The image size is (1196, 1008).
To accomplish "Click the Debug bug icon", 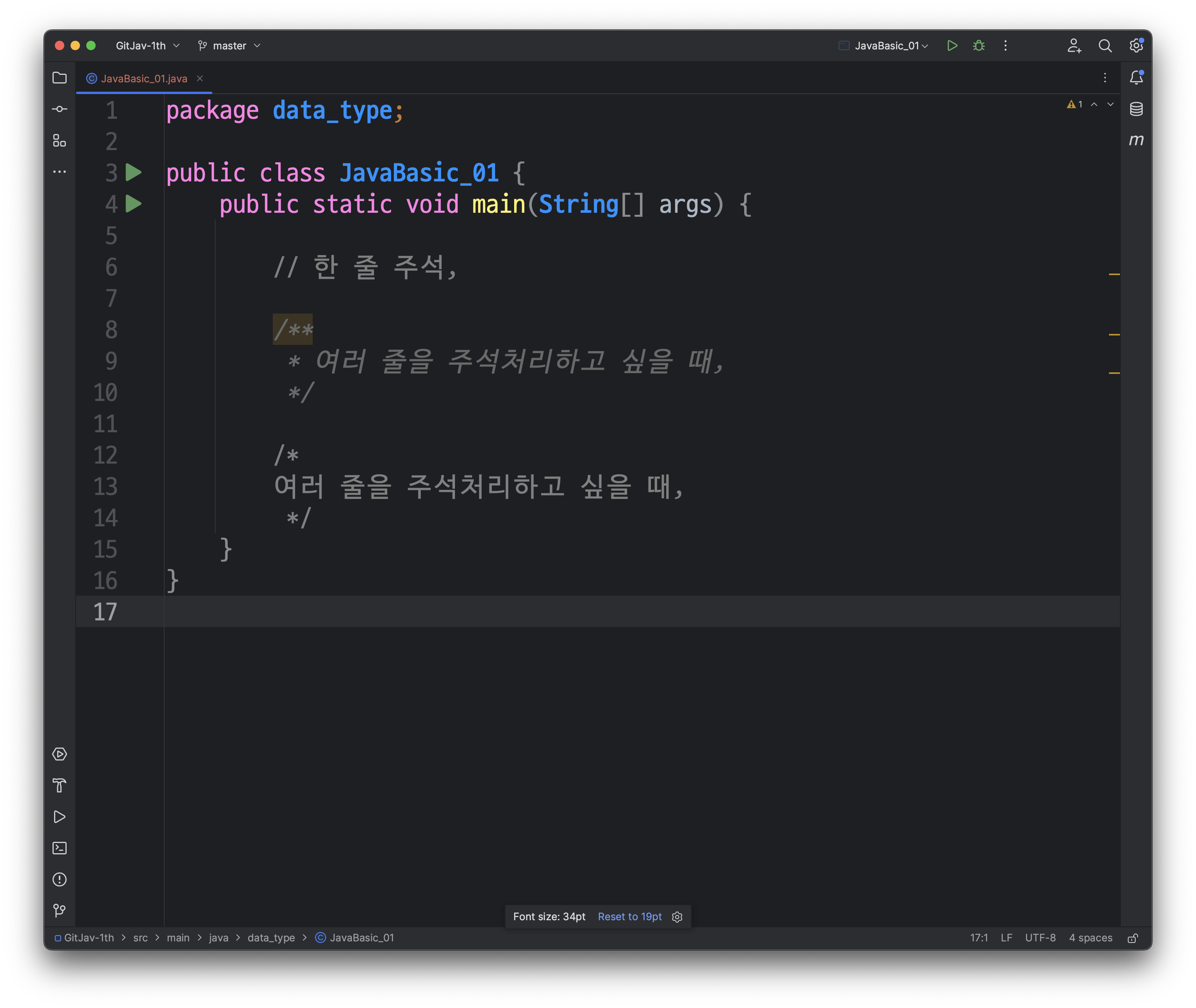I will 978,46.
